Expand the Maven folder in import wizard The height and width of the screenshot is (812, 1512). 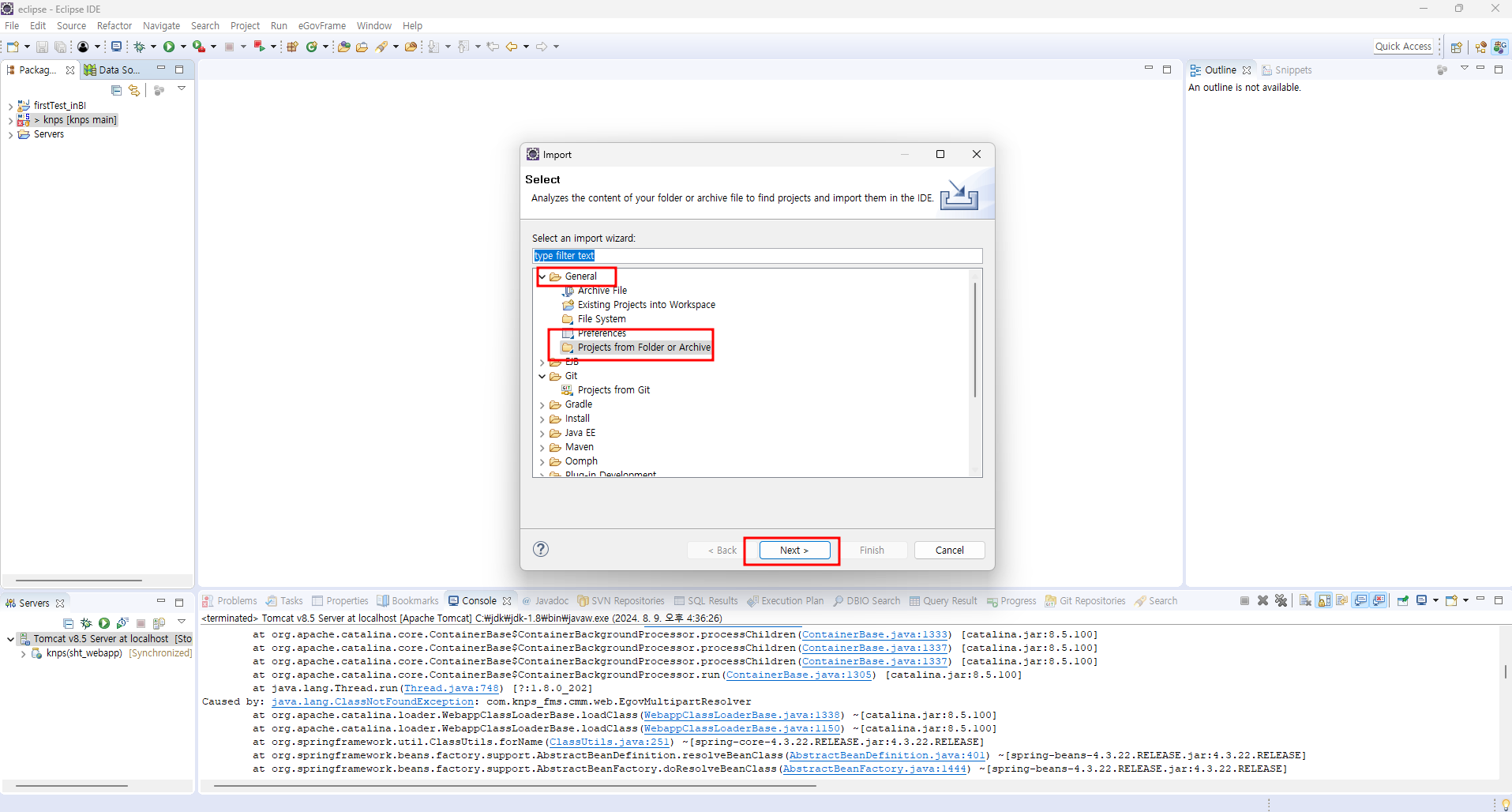pyautogui.click(x=542, y=448)
